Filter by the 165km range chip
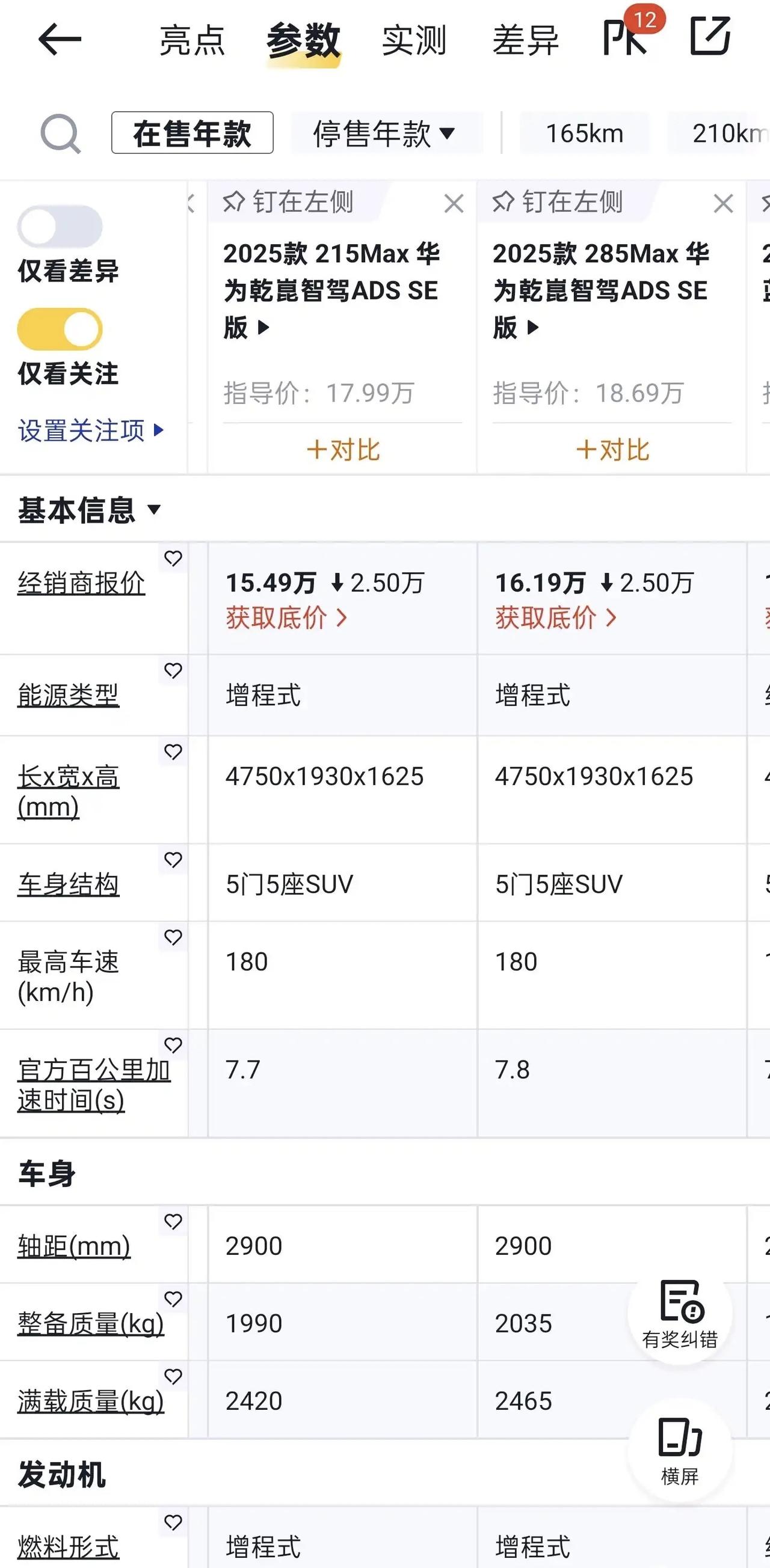 [584, 133]
